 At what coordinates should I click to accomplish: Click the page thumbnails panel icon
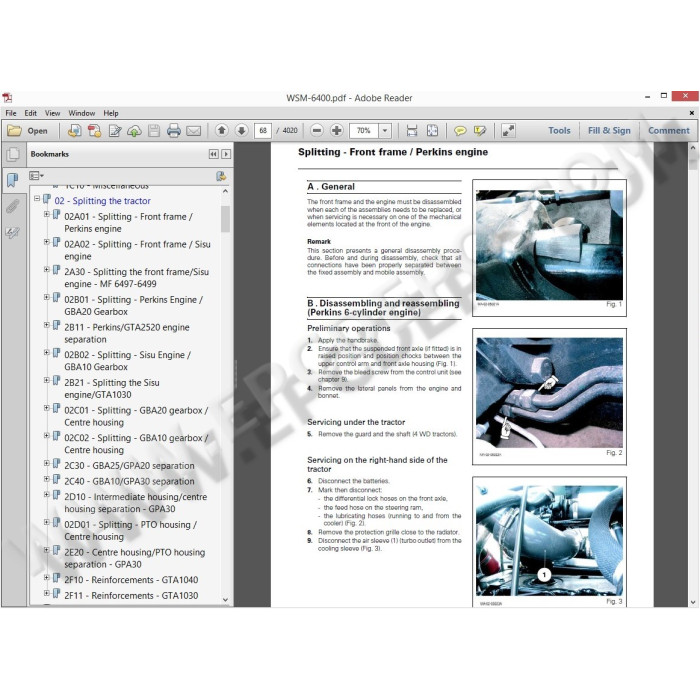click(13, 154)
